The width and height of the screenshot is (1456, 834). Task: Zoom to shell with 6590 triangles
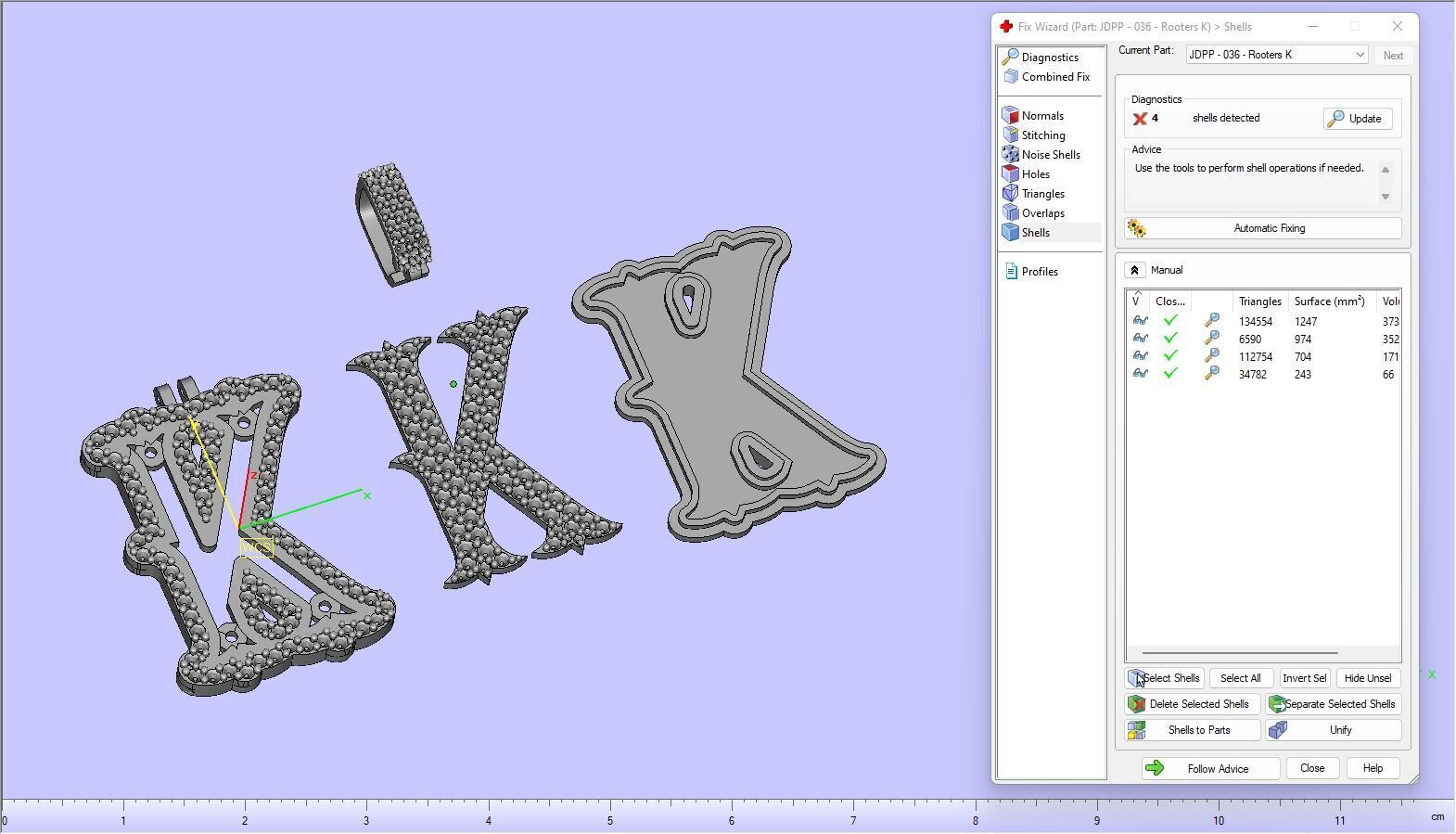(1211, 339)
